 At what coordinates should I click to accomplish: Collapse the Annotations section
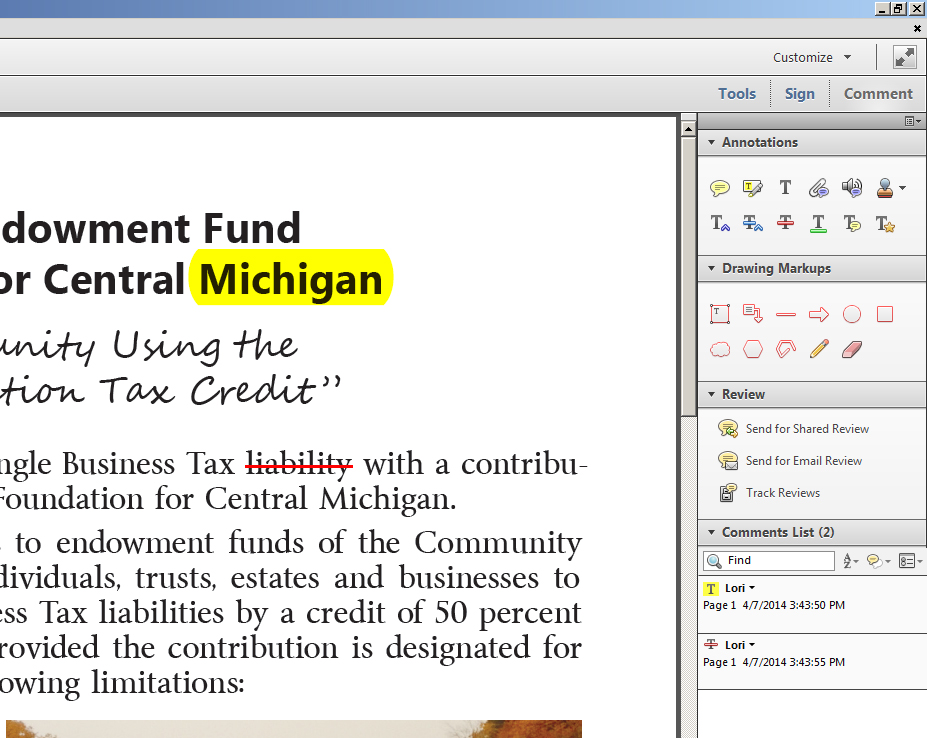(x=711, y=143)
